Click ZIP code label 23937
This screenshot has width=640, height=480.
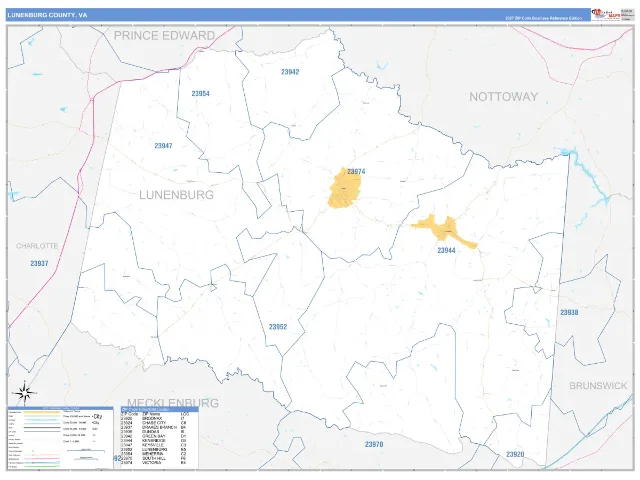click(39, 263)
